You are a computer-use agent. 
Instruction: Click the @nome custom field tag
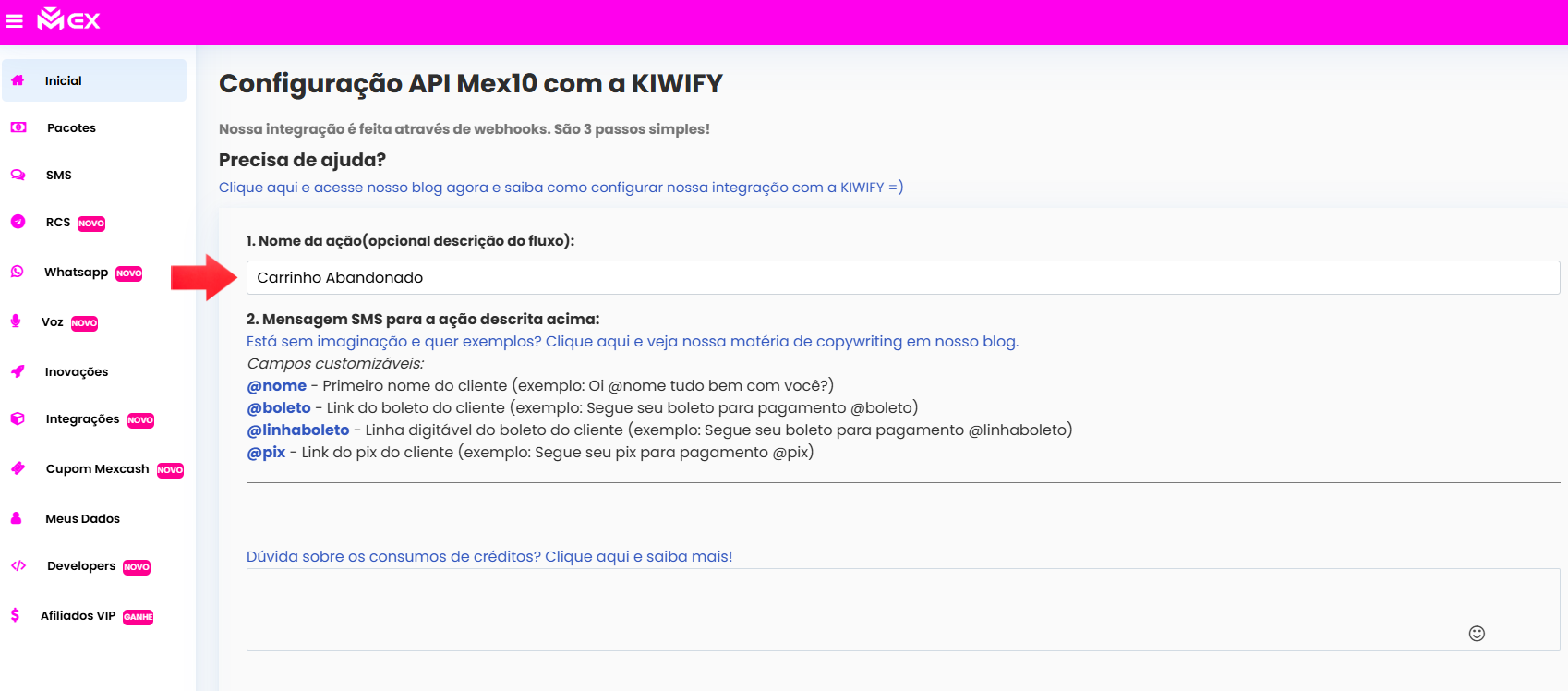coord(276,385)
